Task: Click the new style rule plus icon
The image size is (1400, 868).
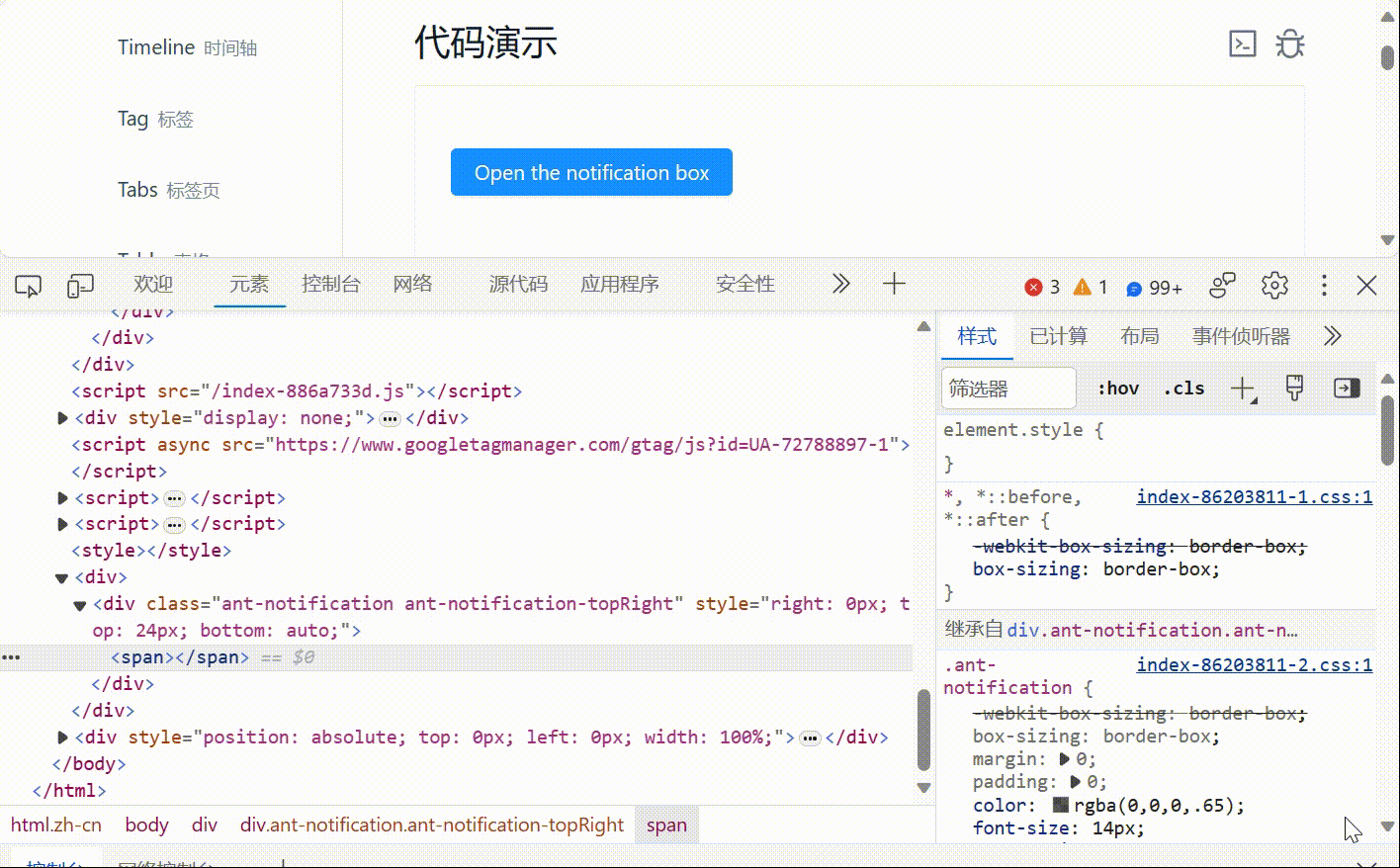Action: coord(1243,389)
